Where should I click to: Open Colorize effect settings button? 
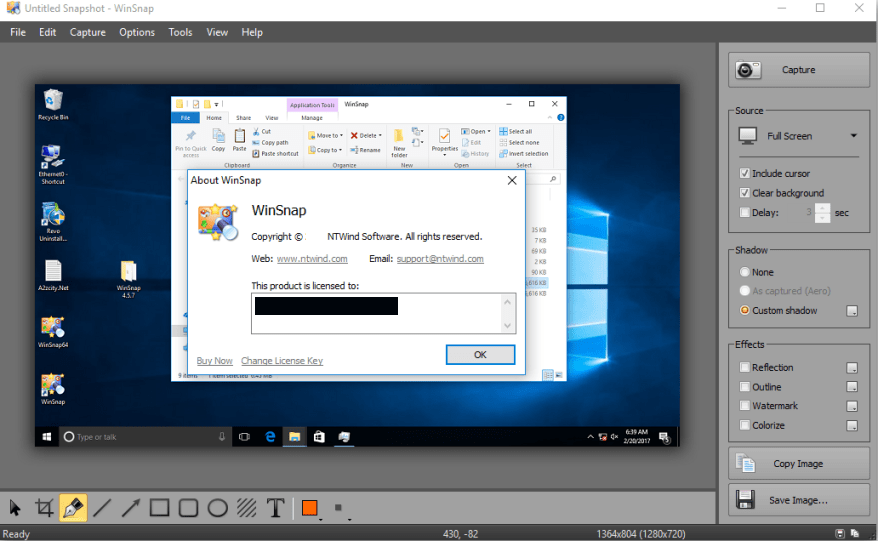click(x=852, y=426)
